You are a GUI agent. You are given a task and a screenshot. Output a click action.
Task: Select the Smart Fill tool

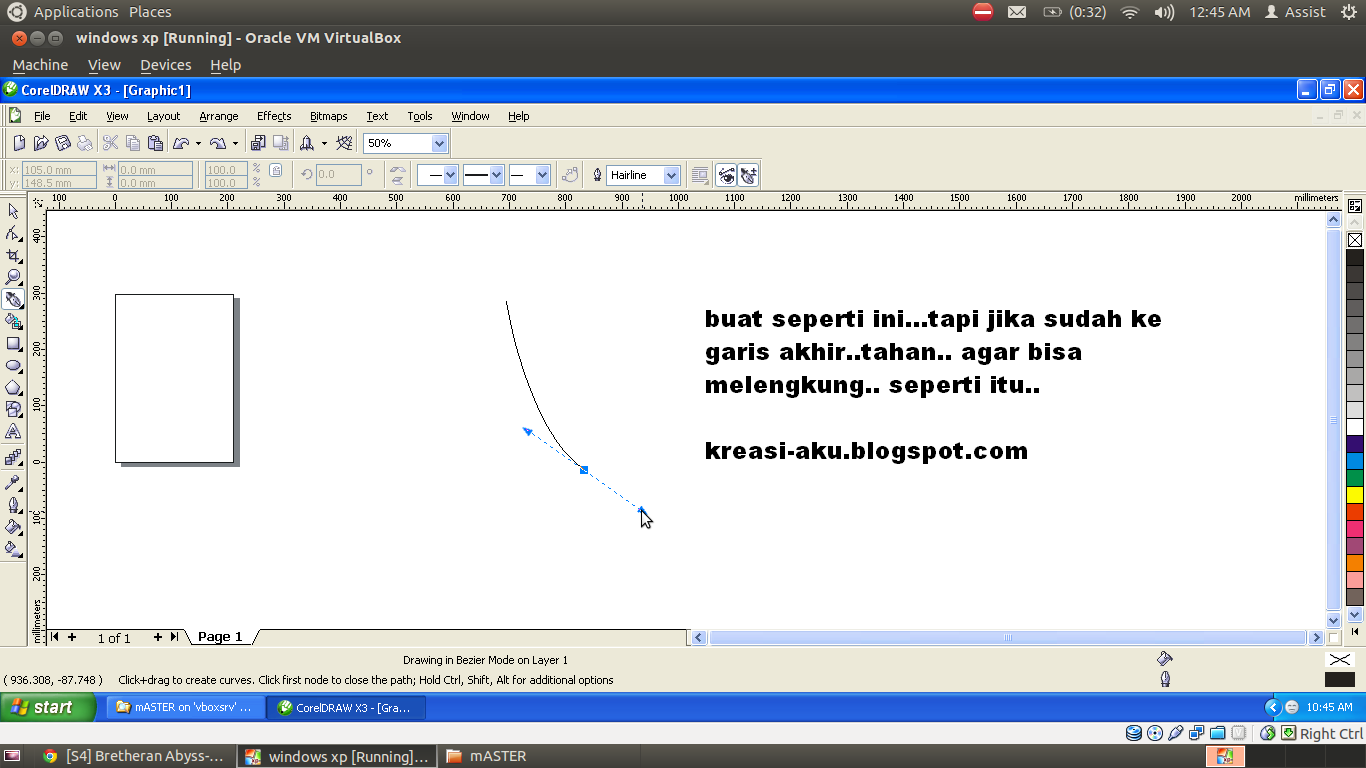tap(13, 321)
